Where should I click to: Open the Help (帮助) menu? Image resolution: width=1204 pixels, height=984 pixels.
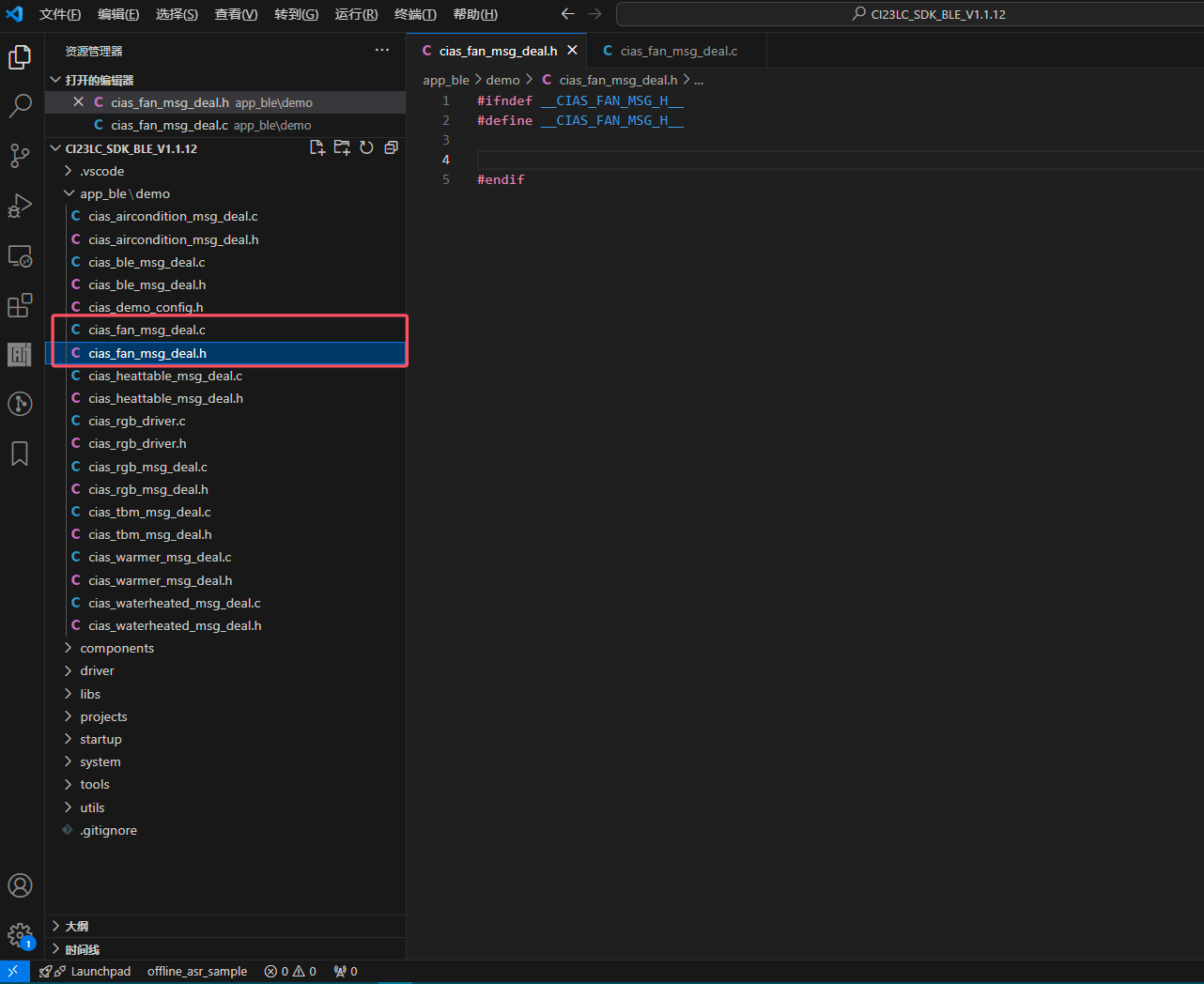pyautogui.click(x=475, y=14)
